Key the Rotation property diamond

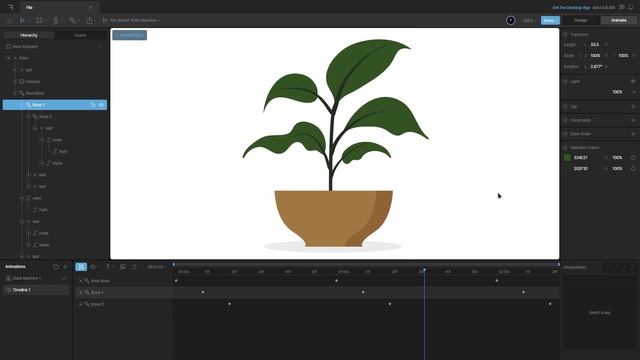(x=607, y=67)
